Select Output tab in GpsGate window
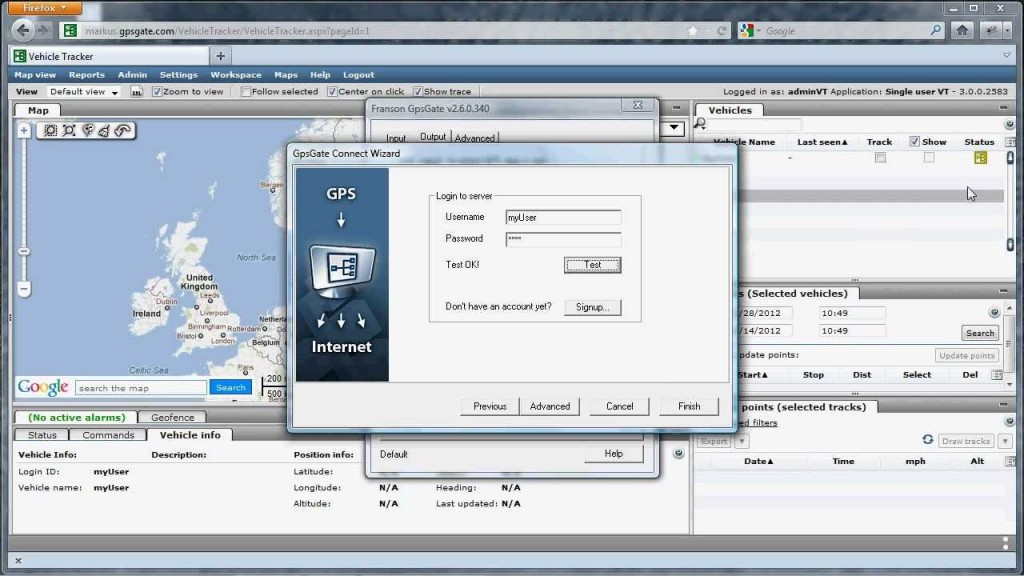 [x=432, y=136]
